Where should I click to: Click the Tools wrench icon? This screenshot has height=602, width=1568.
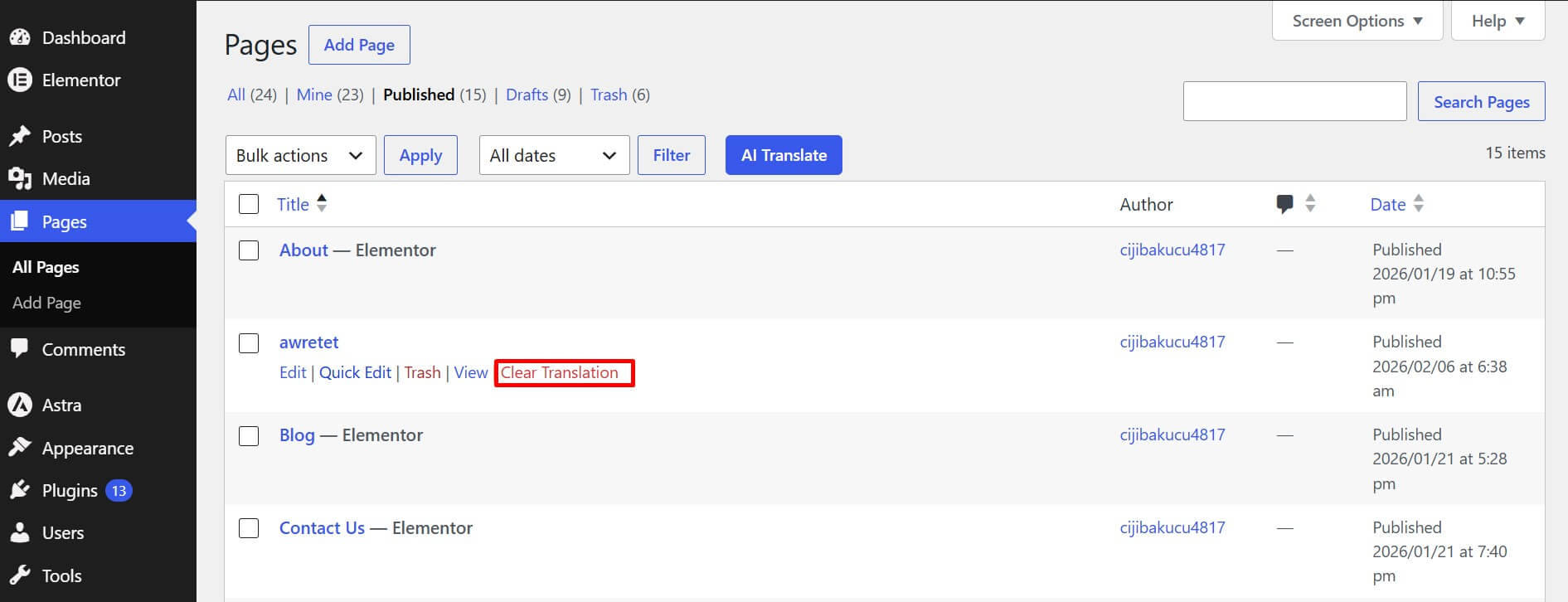[x=19, y=575]
